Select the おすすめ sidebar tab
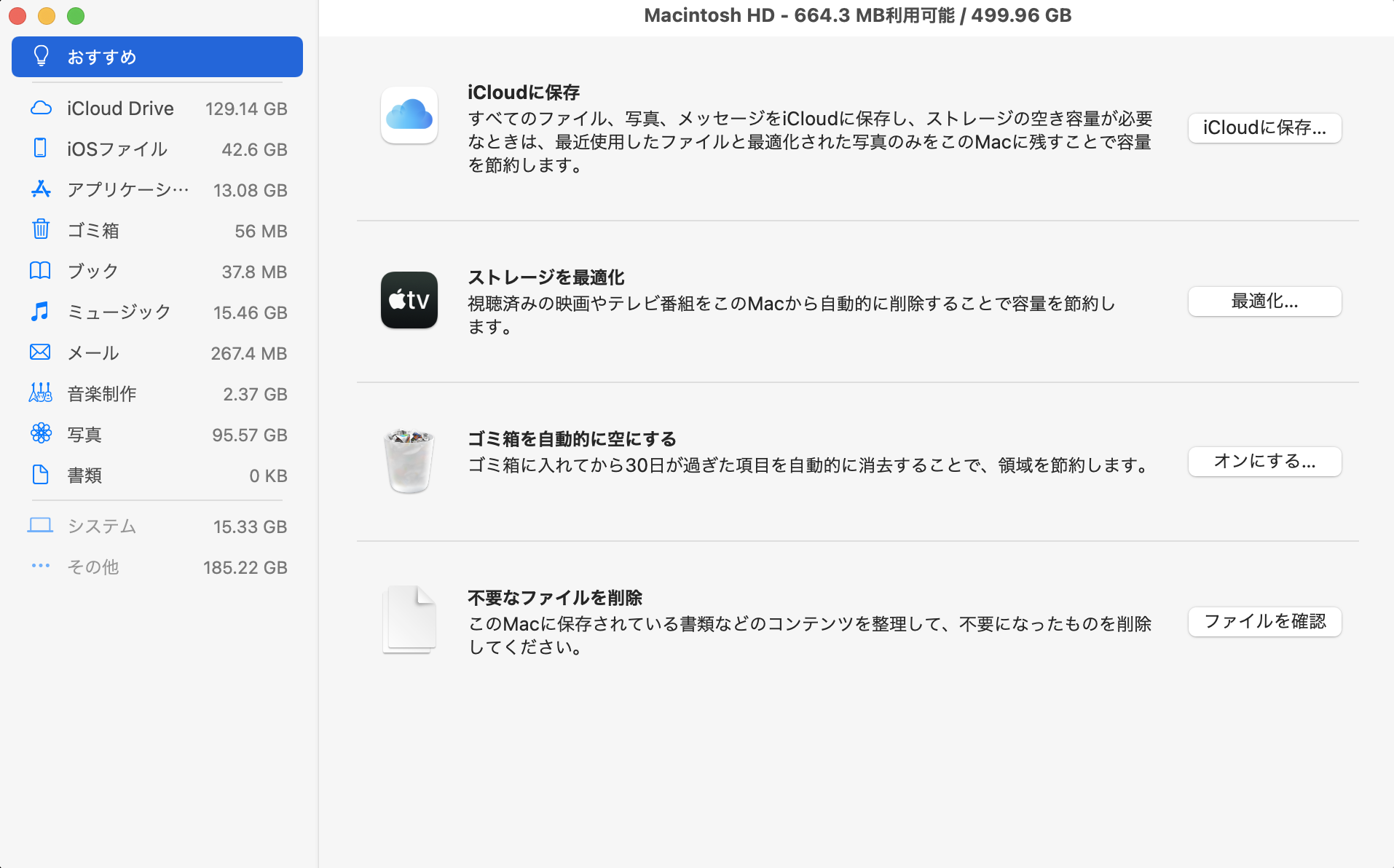The width and height of the screenshot is (1394, 868). click(x=157, y=57)
